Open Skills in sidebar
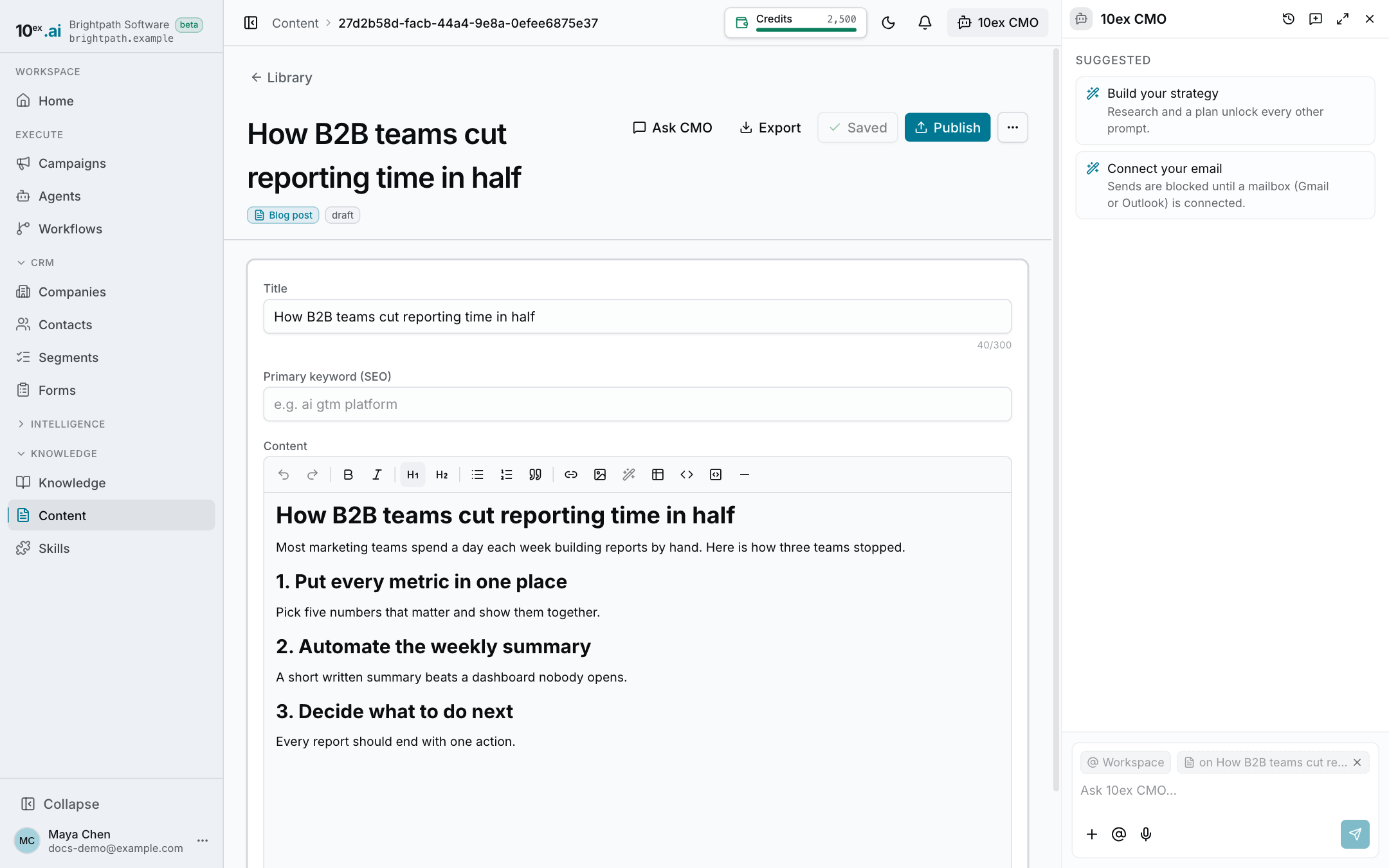This screenshot has width=1389, height=868. pyautogui.click(x=111, y=548)
